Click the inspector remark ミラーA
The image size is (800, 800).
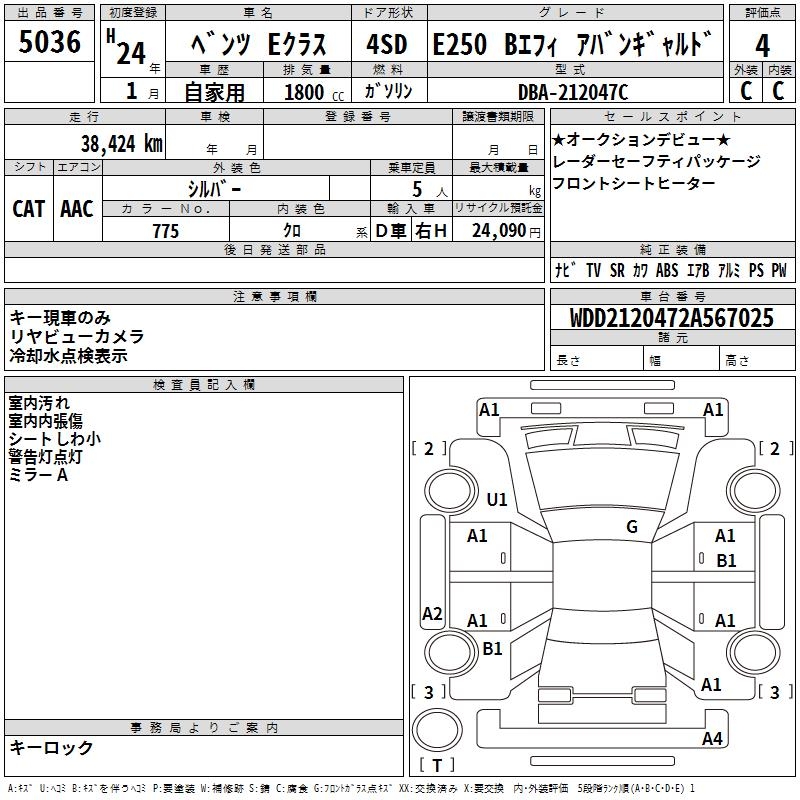pos(38,474)
